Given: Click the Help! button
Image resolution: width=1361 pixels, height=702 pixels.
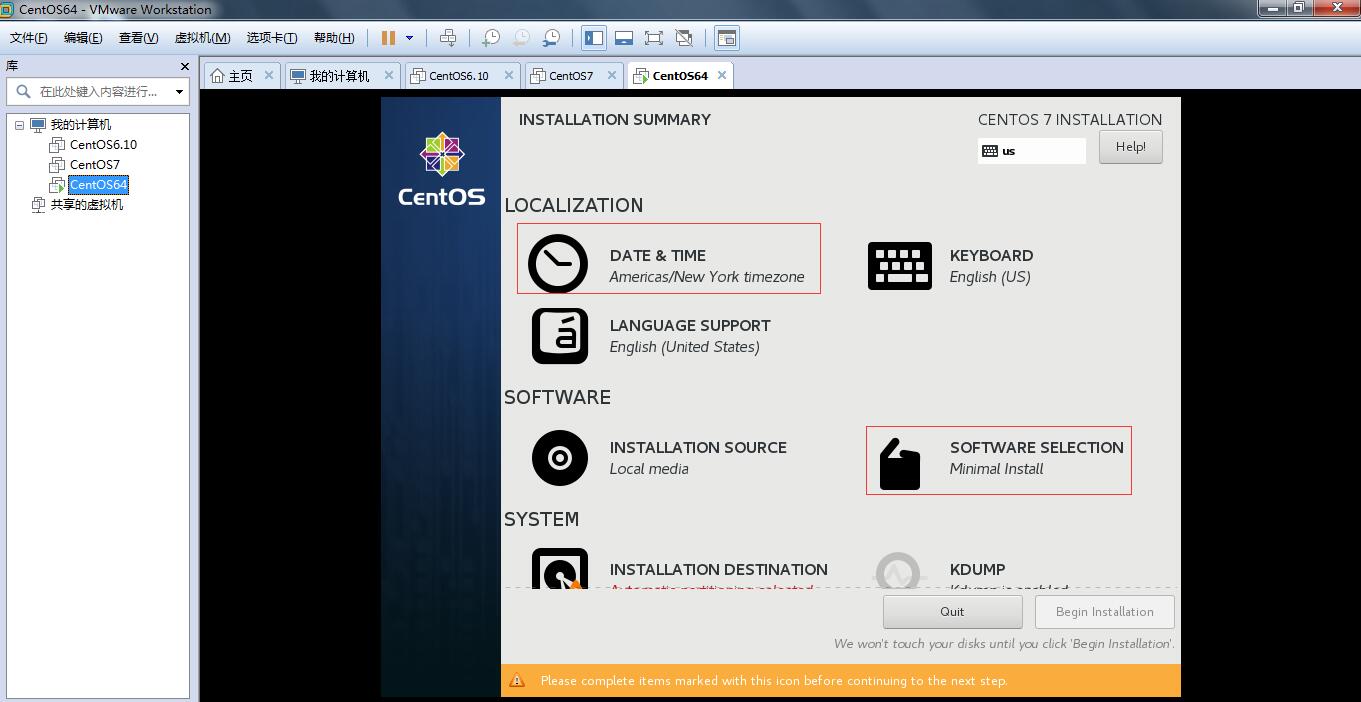Looking at the screenshot, I should (1131, 147).
